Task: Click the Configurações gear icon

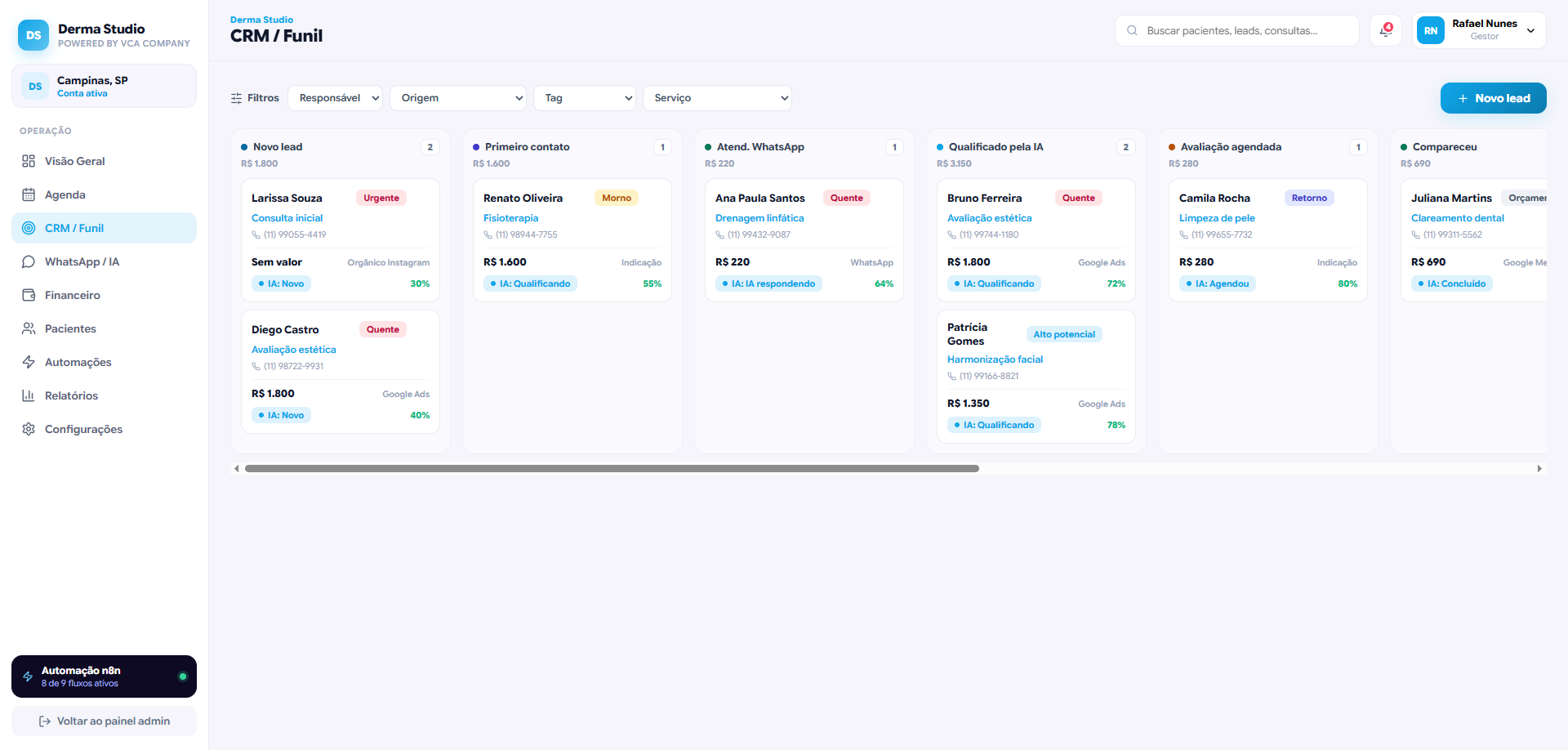Action: click(29, 429)
